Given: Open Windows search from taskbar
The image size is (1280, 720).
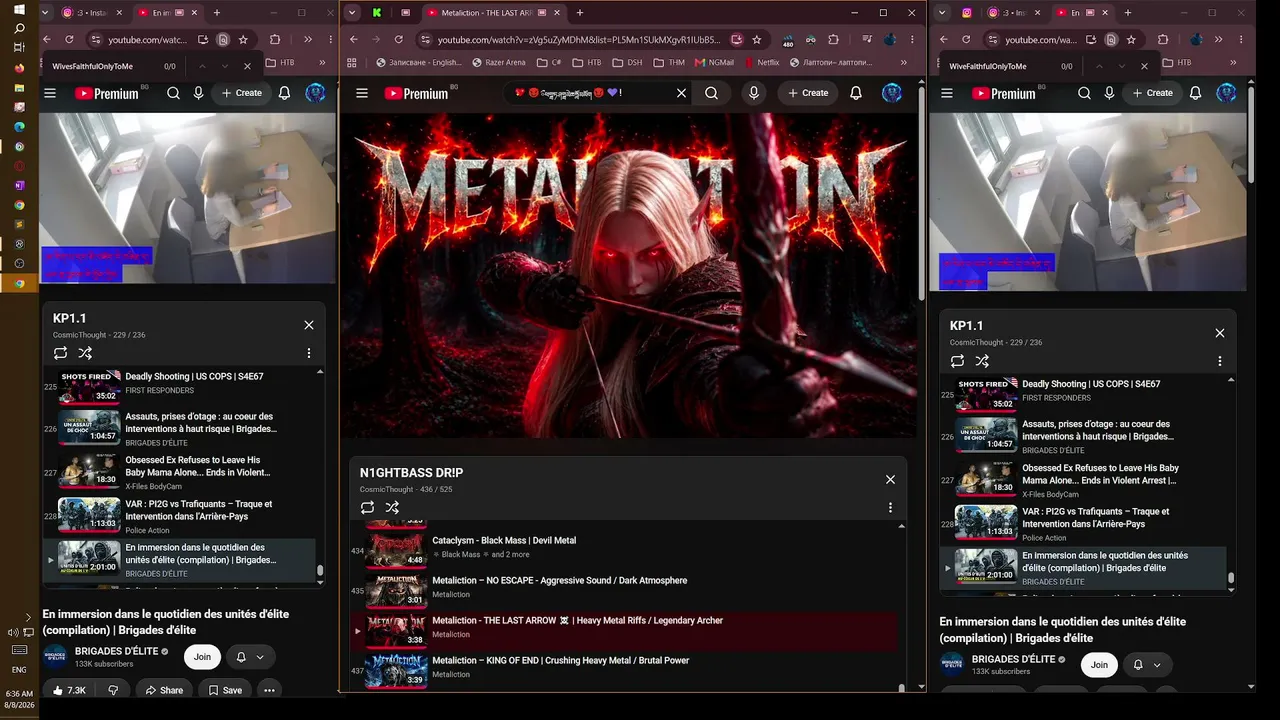Looking at the screenshot, I should (18, 29).
